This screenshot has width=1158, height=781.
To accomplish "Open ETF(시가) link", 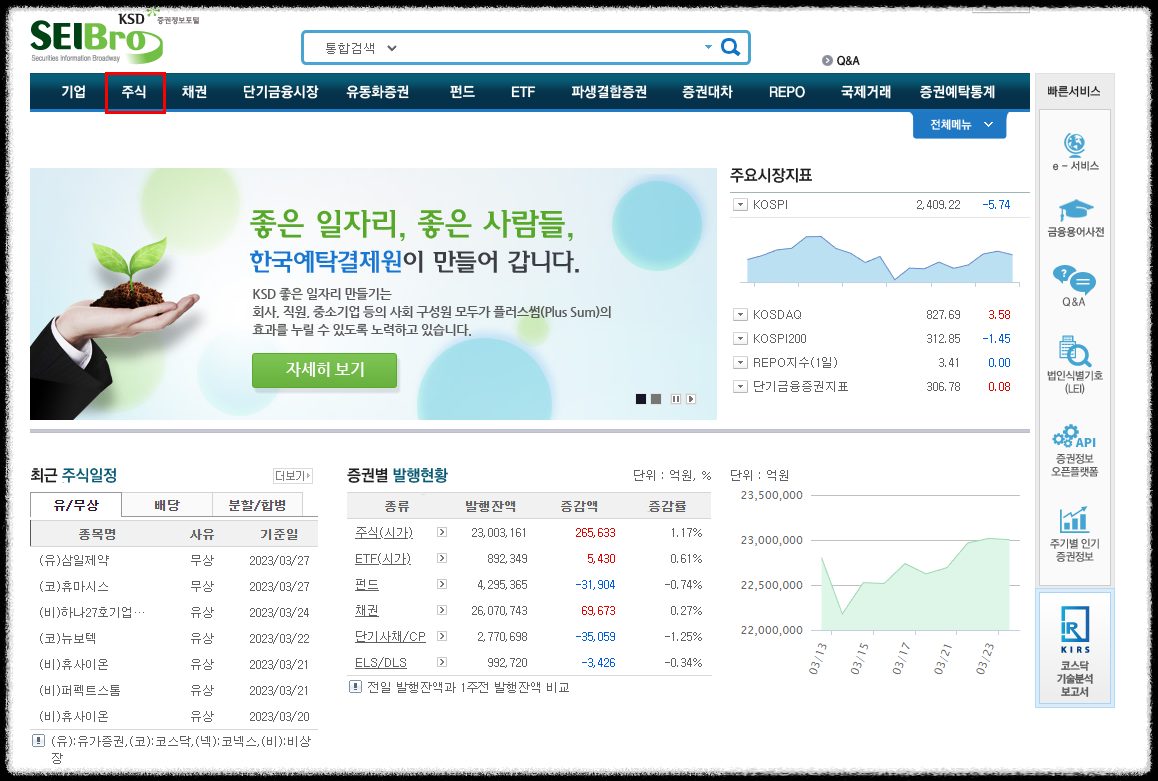I will pyautogui.click(x=383, y=558).
